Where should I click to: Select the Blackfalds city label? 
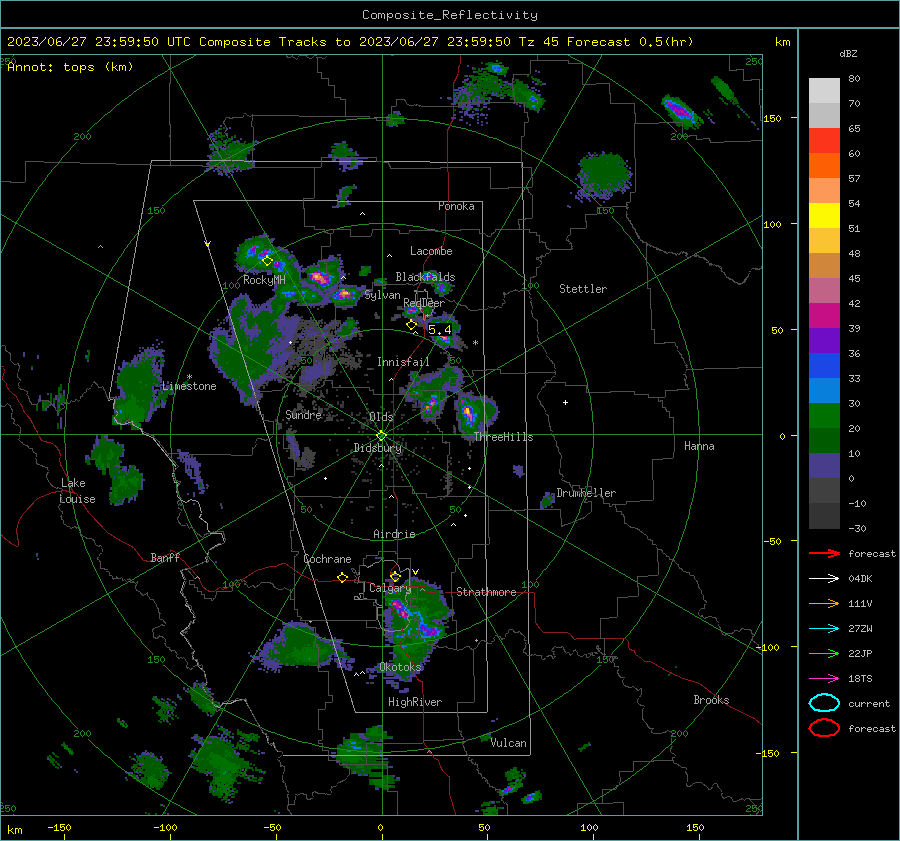click(x=425, y=277)
